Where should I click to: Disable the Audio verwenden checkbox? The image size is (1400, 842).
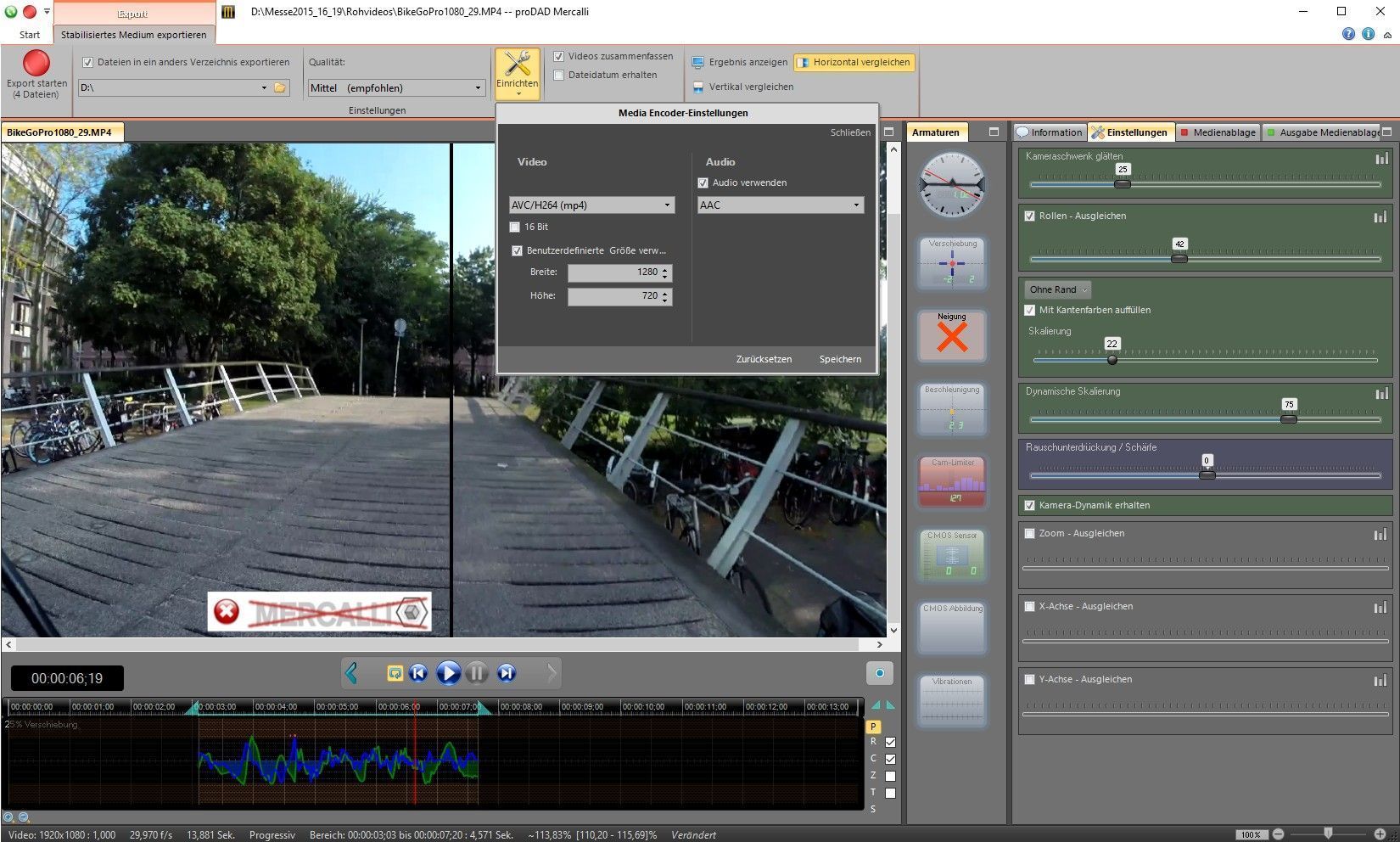click(x=703, y=182)
